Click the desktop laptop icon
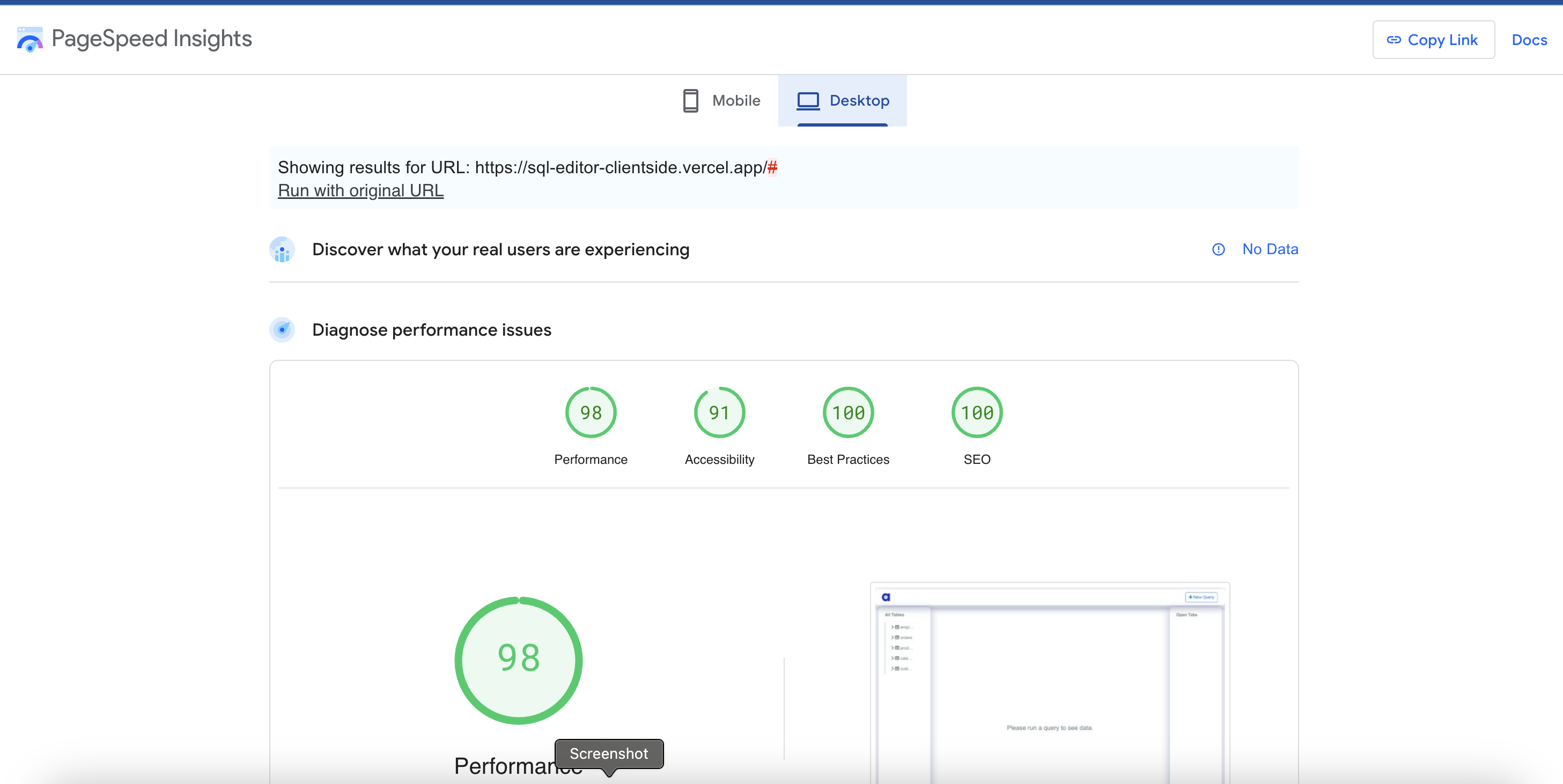Screen dimensions: 1563x784 pyautogui.click(x=808, y=101)
